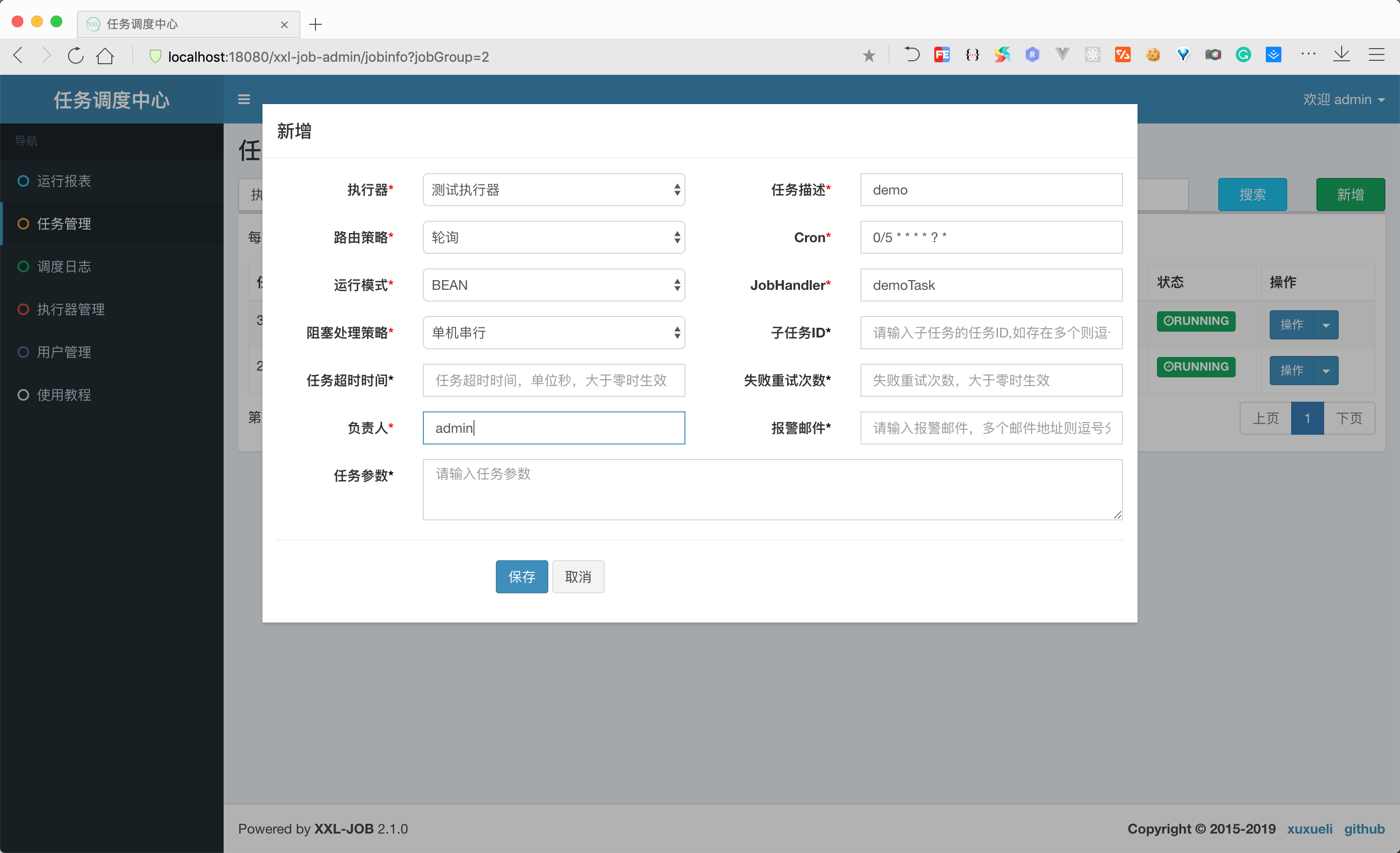Expand the 欢迎 admin user menu

pos(1344,99)
